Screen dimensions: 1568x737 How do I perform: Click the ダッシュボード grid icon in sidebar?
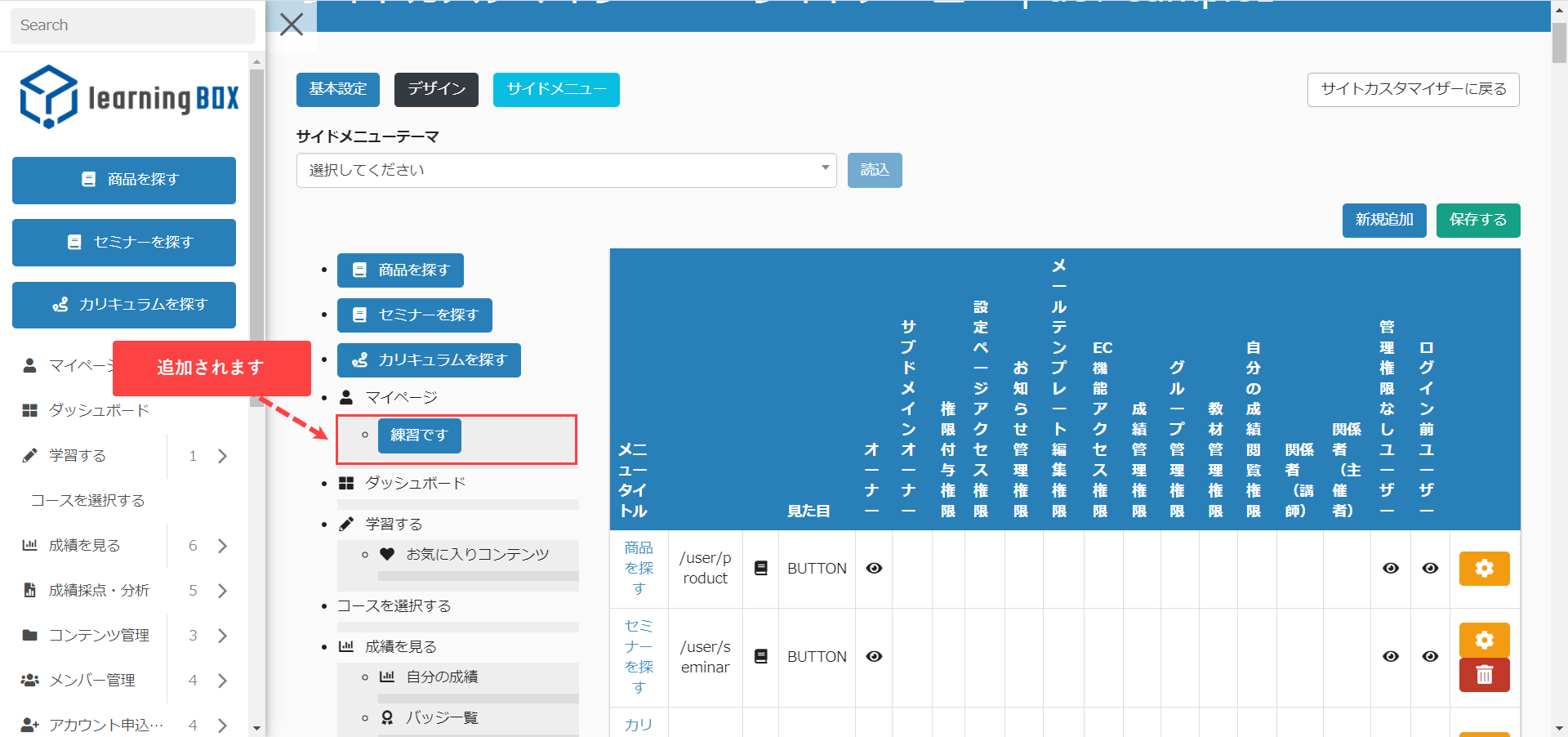[30, 410]
